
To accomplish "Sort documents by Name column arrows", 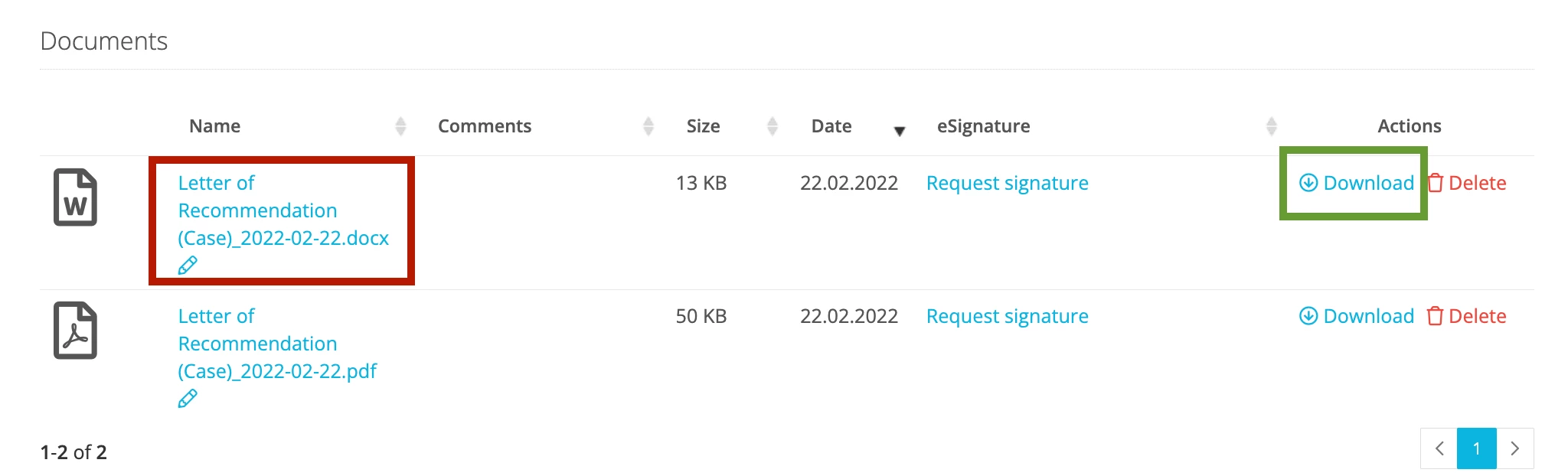I will [x=400, y=126].
